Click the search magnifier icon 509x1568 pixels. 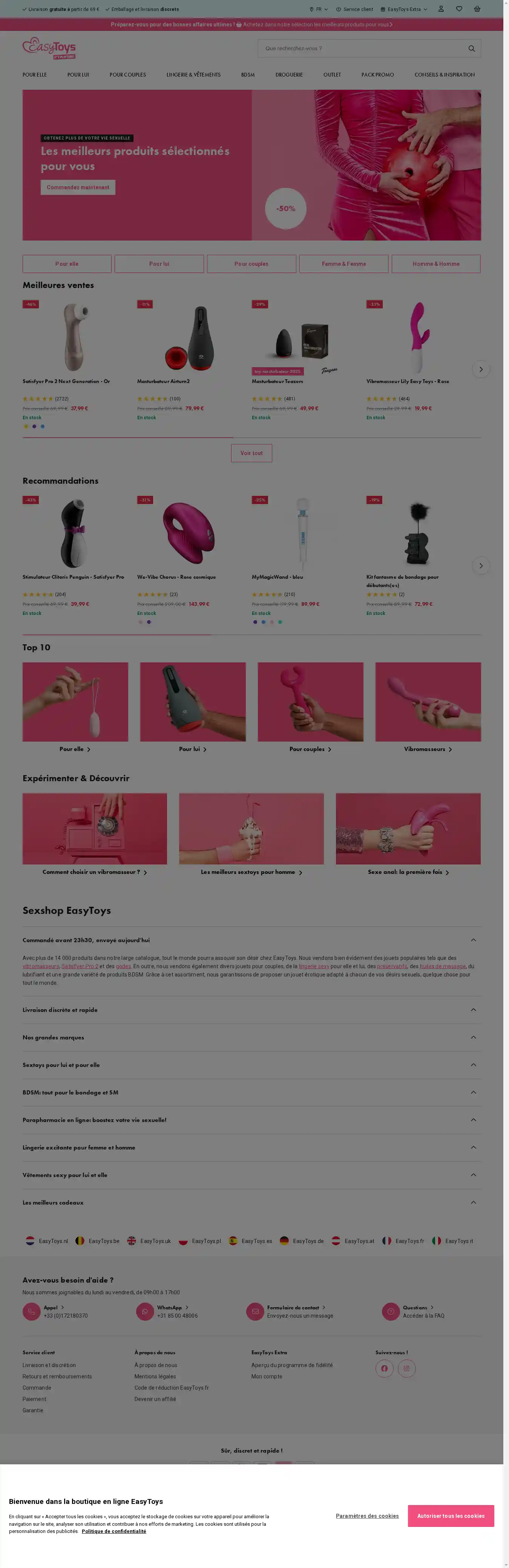coord(471,49)
